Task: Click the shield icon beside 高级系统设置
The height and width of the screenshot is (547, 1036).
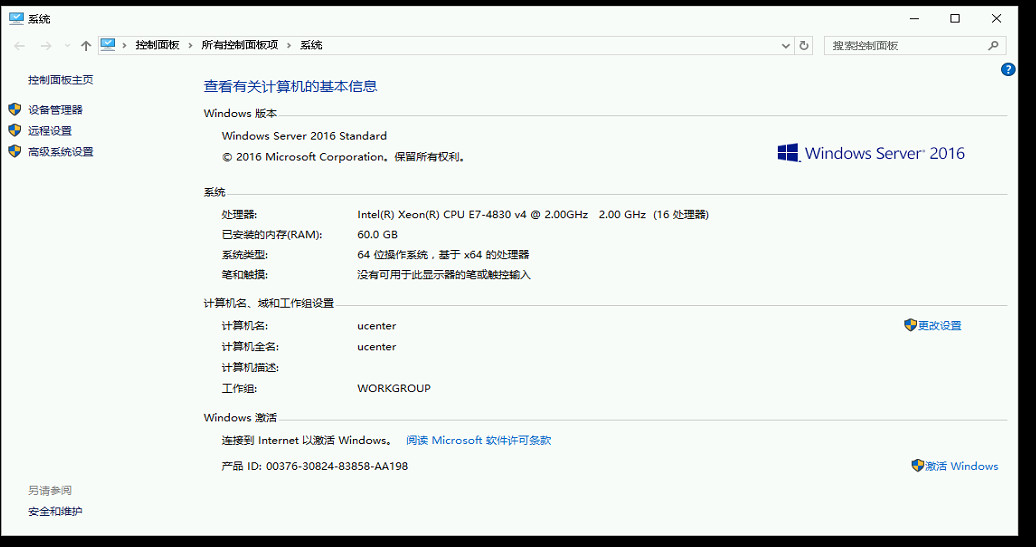Action: click(15, 151)
